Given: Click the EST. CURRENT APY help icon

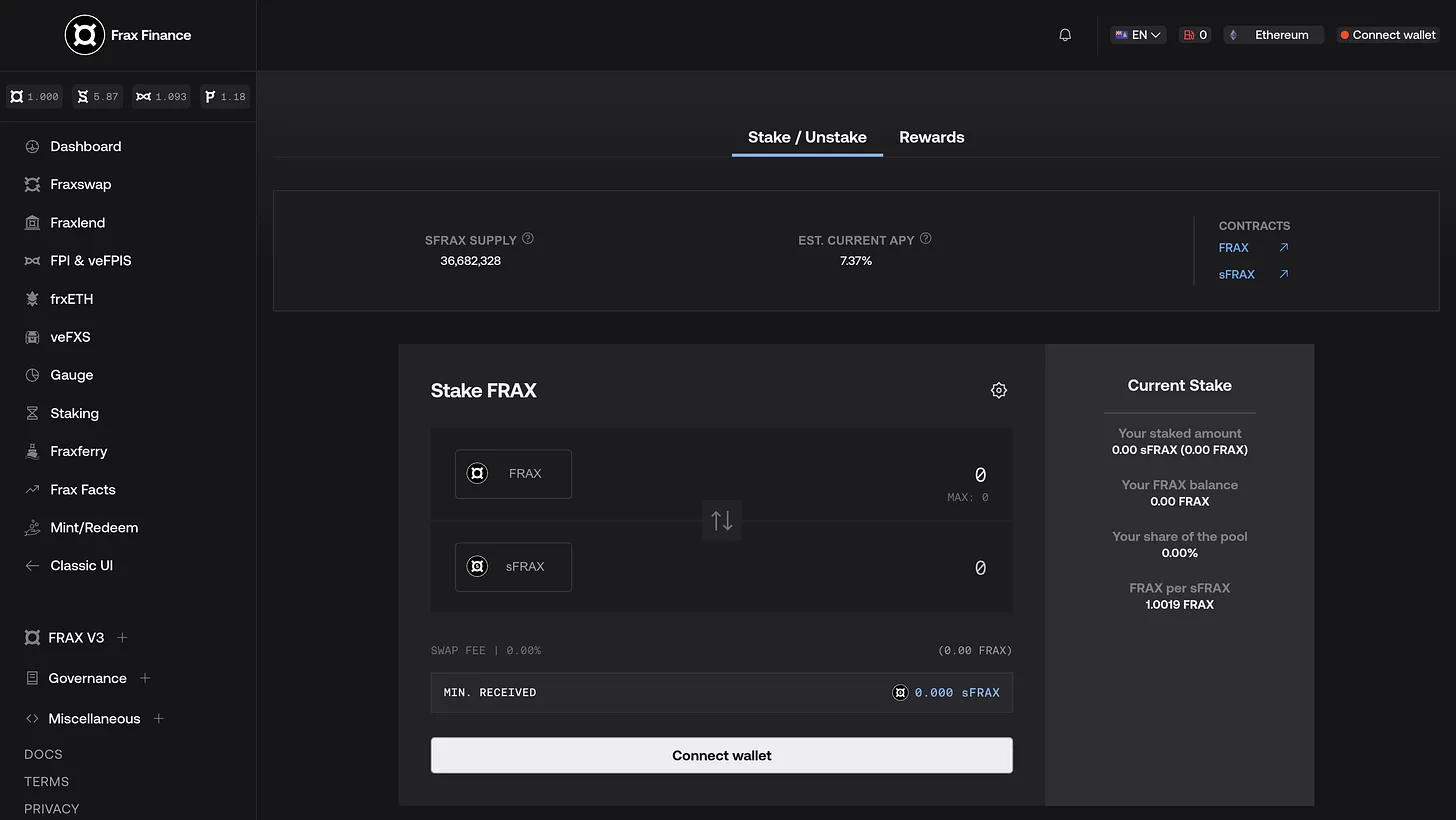Looking at the screenshot, I should click(x=926, y=239).
